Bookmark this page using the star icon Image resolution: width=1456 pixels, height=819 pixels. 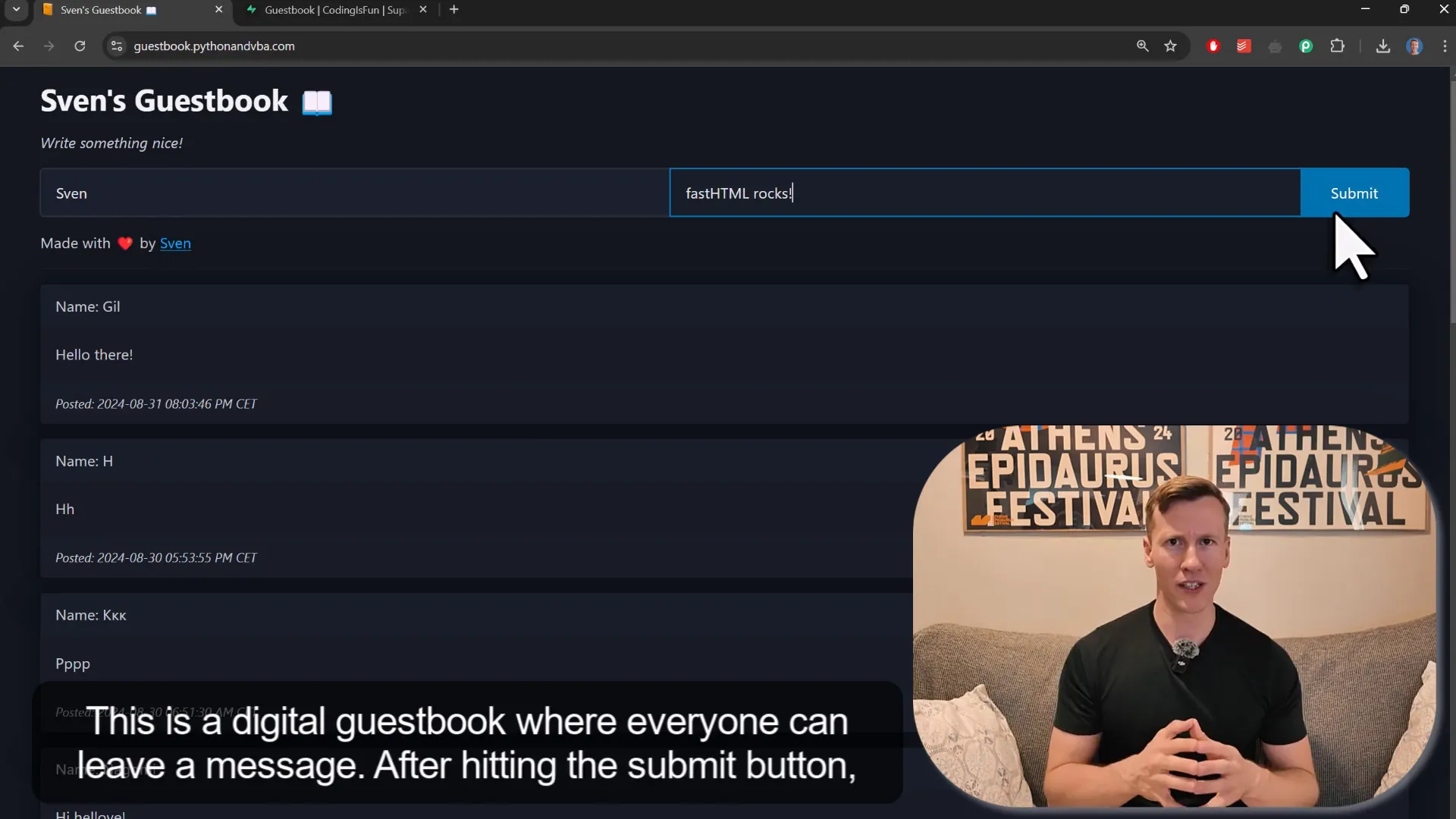point(1170,46)
